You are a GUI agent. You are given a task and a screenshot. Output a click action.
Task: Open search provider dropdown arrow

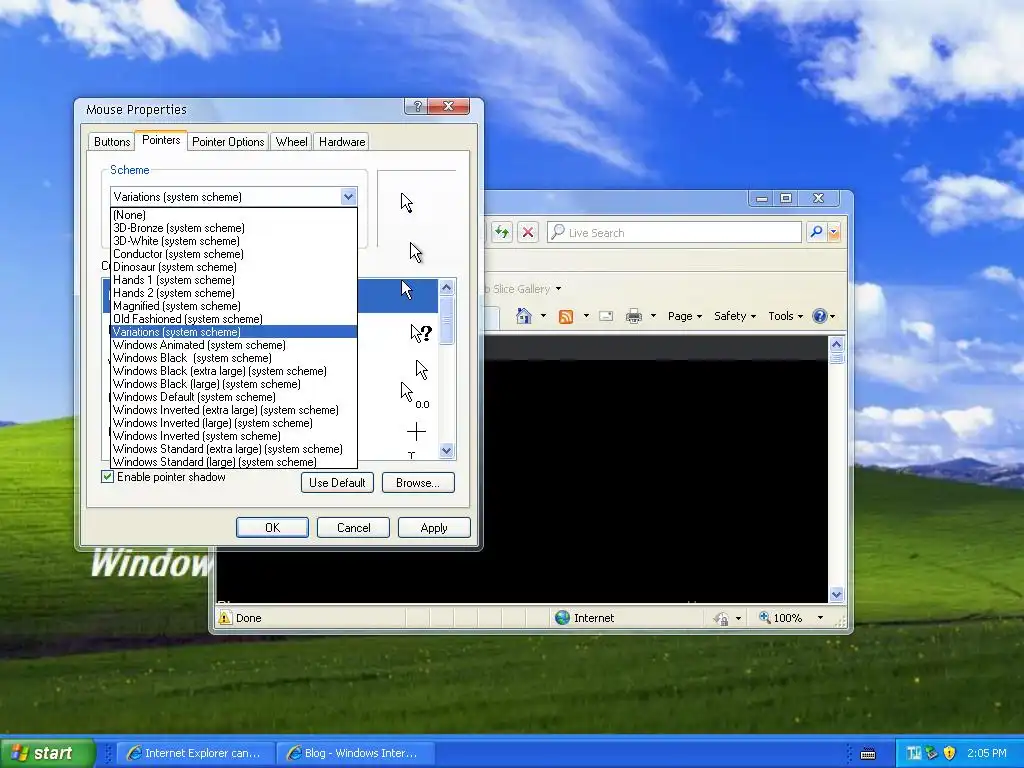(833, 232)
